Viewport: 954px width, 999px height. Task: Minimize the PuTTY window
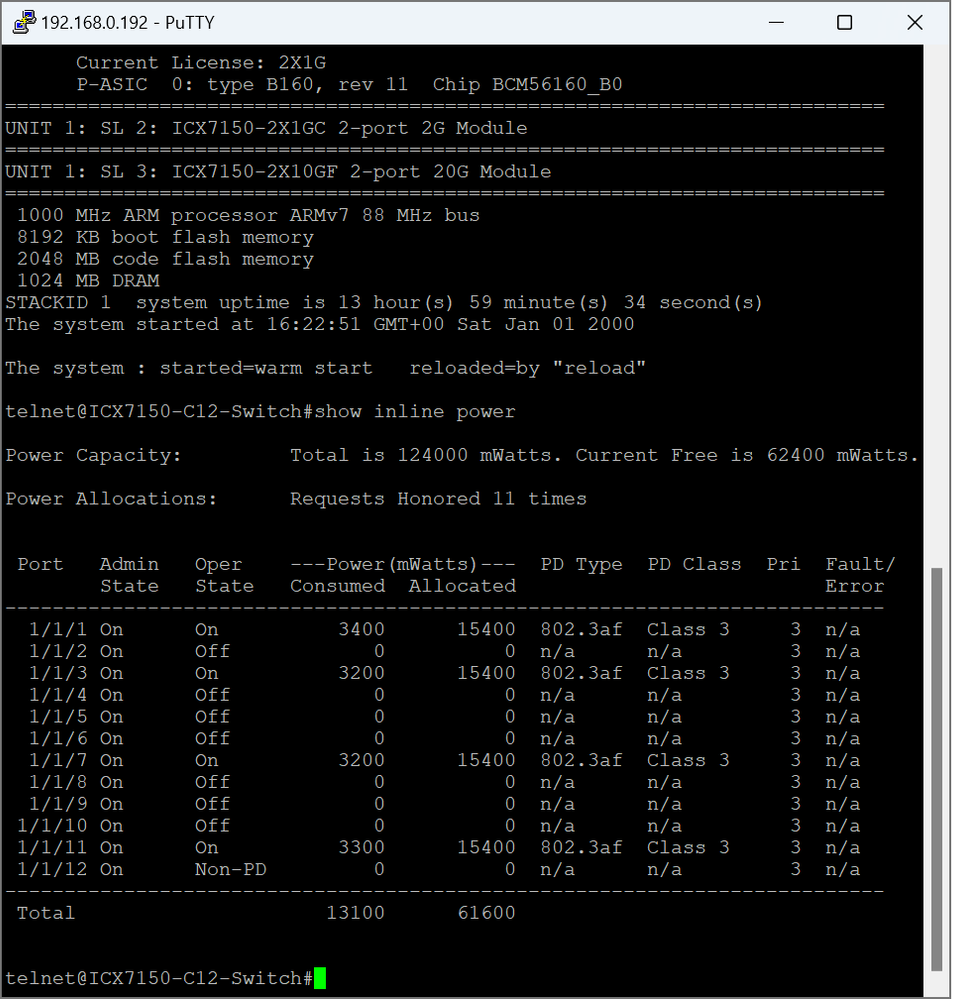tap(776, 22)
